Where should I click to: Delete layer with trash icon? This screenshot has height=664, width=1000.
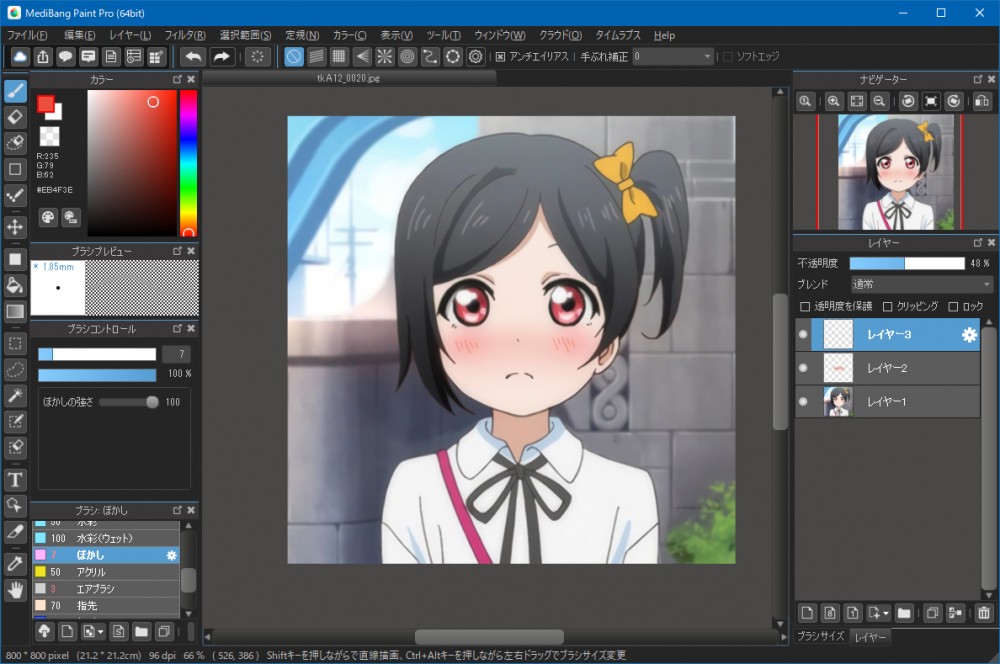click(x=984, y=613)
